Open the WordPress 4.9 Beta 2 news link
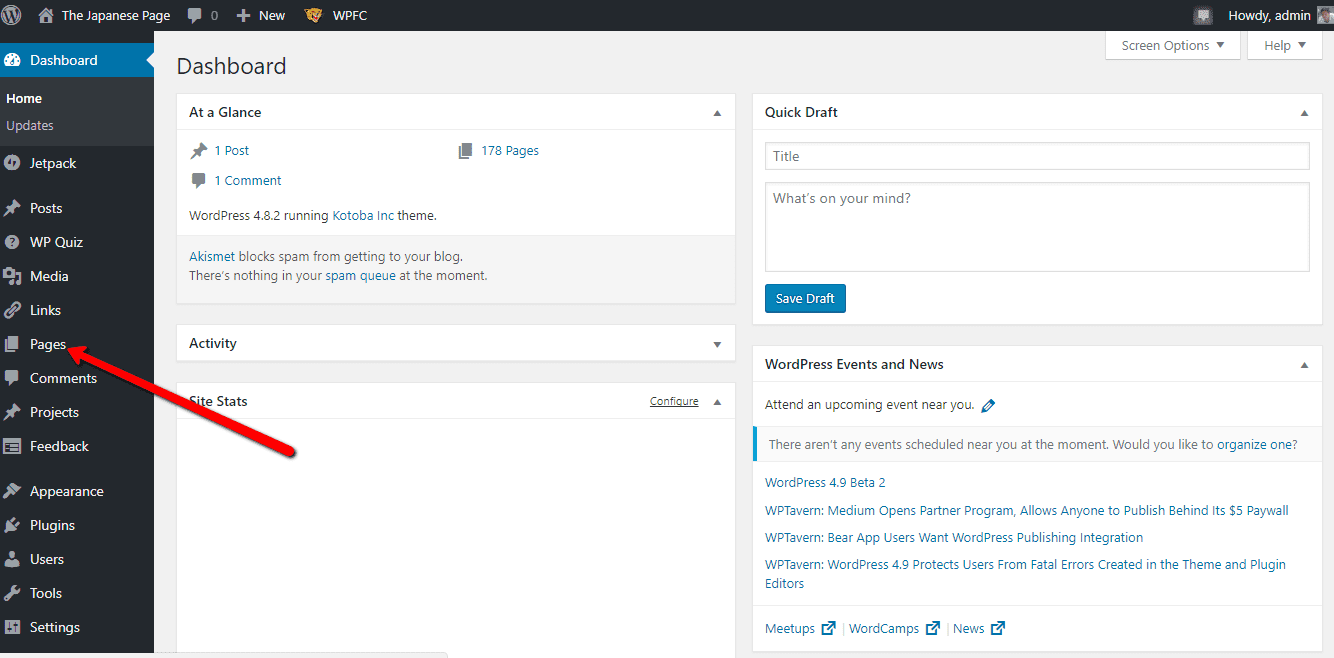1334x658 pixels. tap(825, 482)
